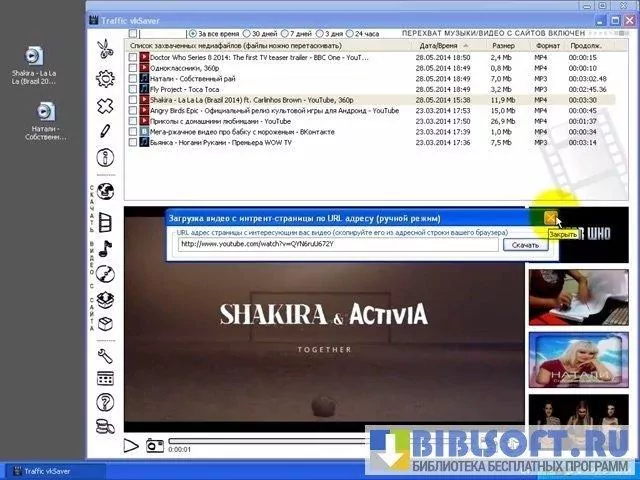Click the globe download icon
Viewport: 640px width, 480px height.
105,191
